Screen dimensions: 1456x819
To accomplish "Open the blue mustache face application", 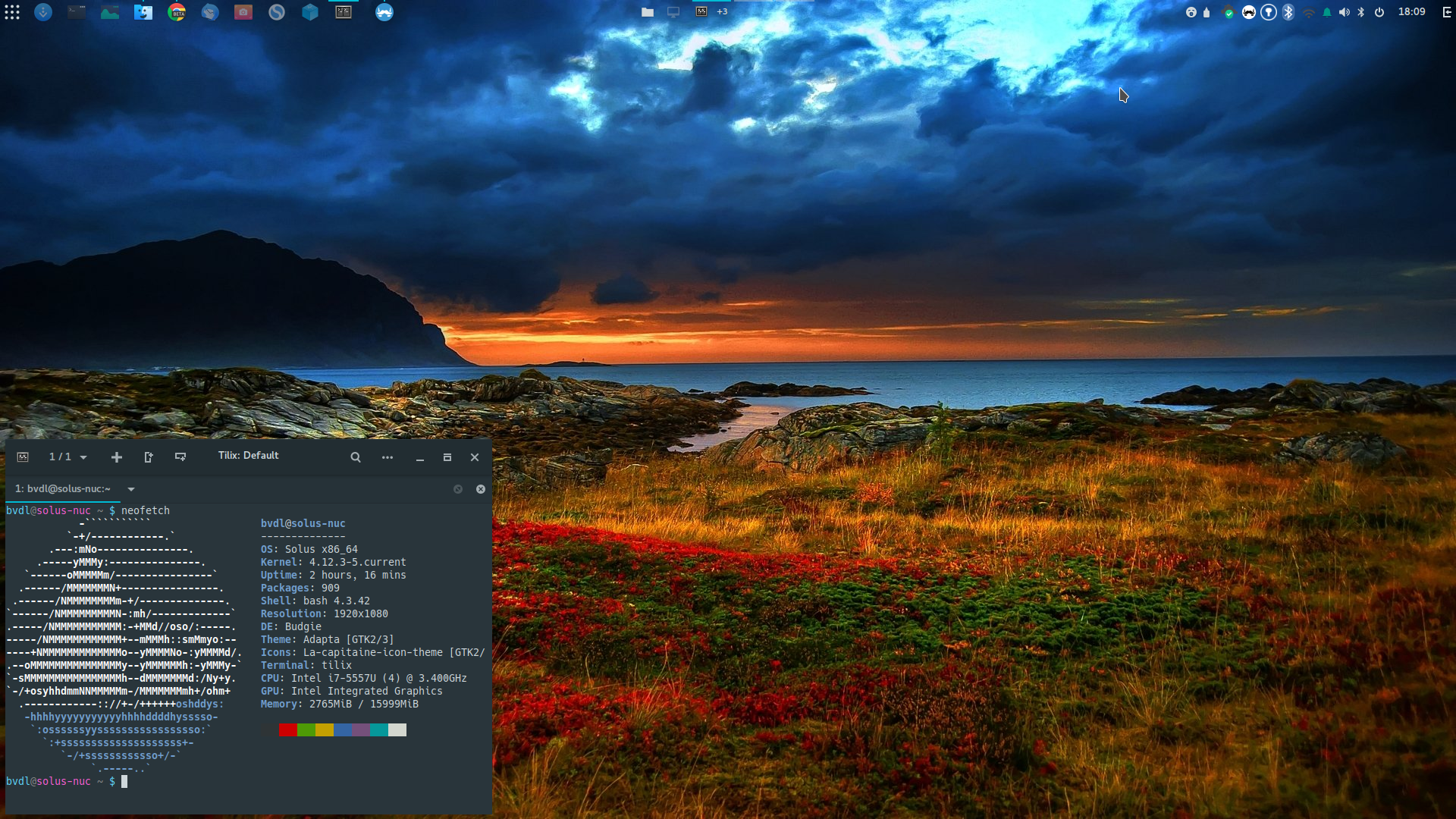I will [384, 12].
